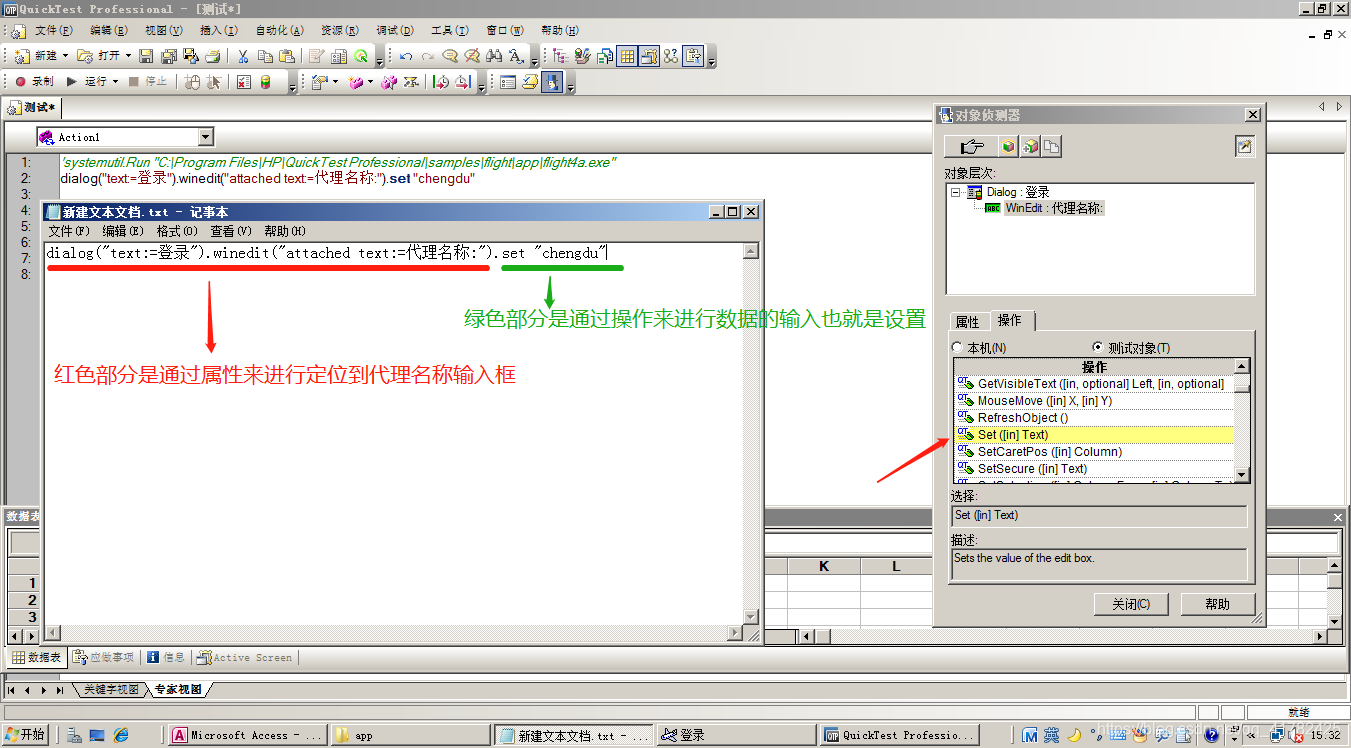Click the keep on top pin icon in Object Spy

(1244, 147)
